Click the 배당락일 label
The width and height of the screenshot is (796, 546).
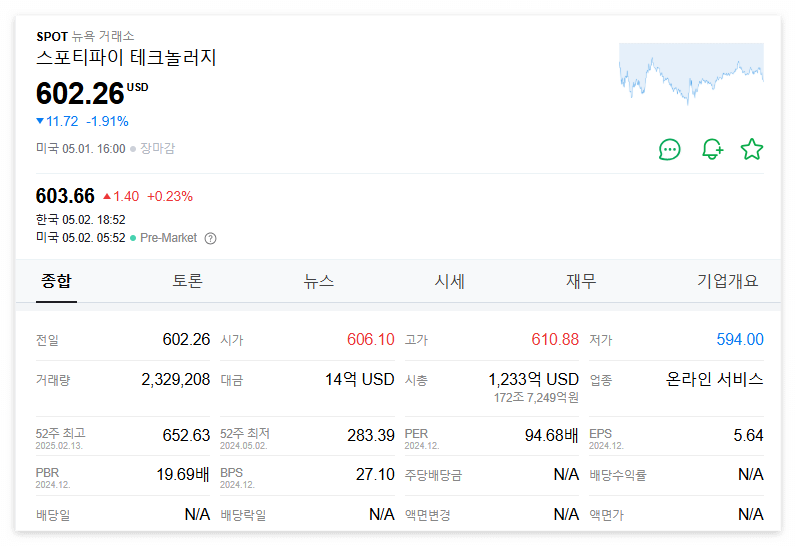(243, 516)
